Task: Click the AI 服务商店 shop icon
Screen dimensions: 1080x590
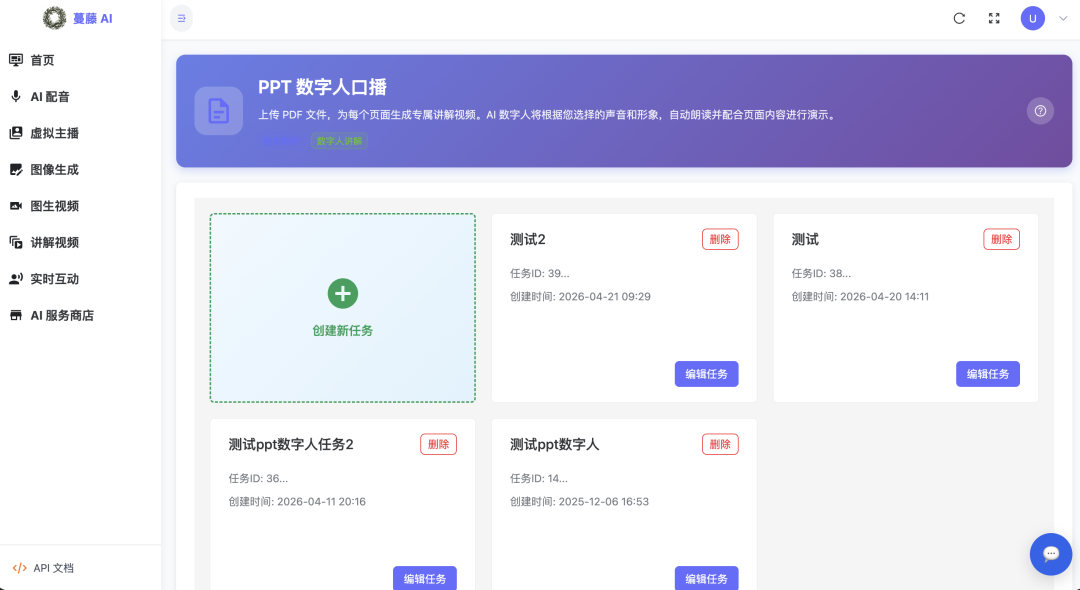Action: tap(16, 315)
